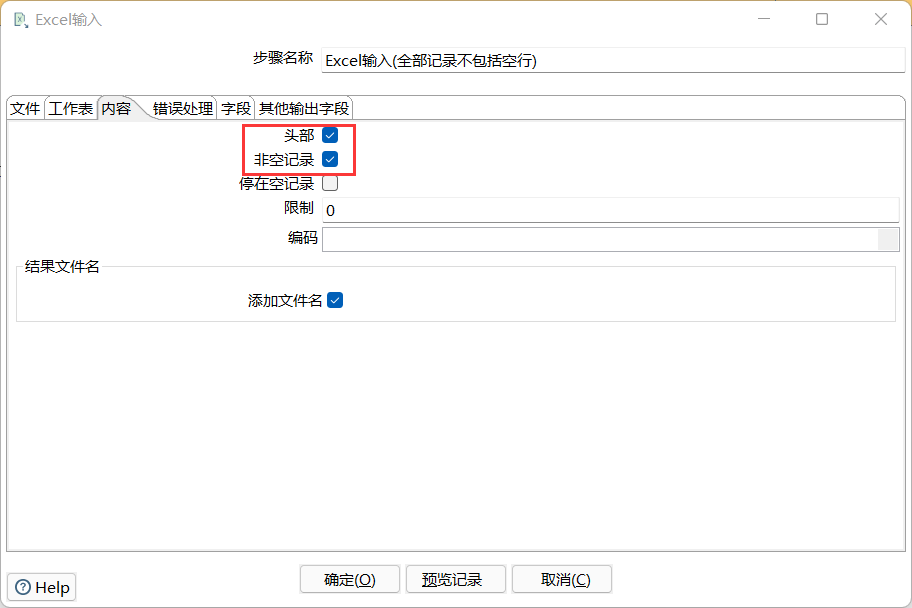Switch to the 字段 tab
Image resolution: width=912 pixels, height=608 pixels.
[x=234, y=107]
